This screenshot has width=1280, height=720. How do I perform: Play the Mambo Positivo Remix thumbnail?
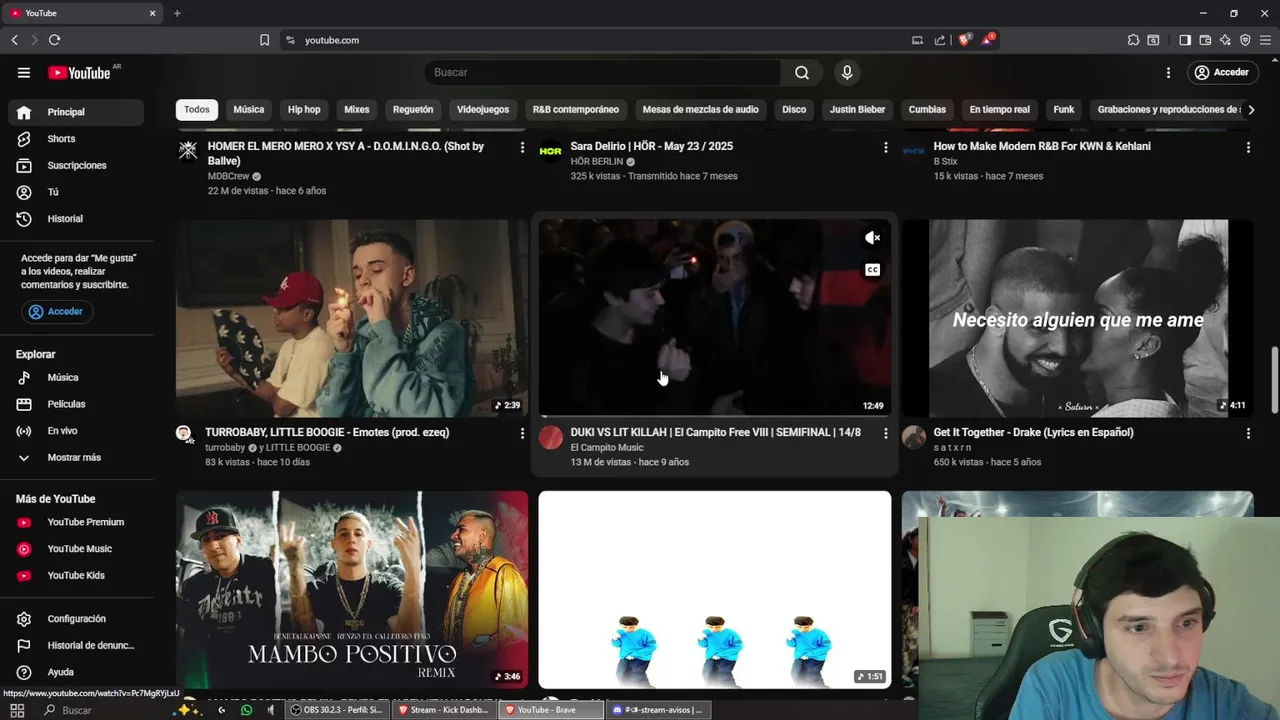coord(352,589)
